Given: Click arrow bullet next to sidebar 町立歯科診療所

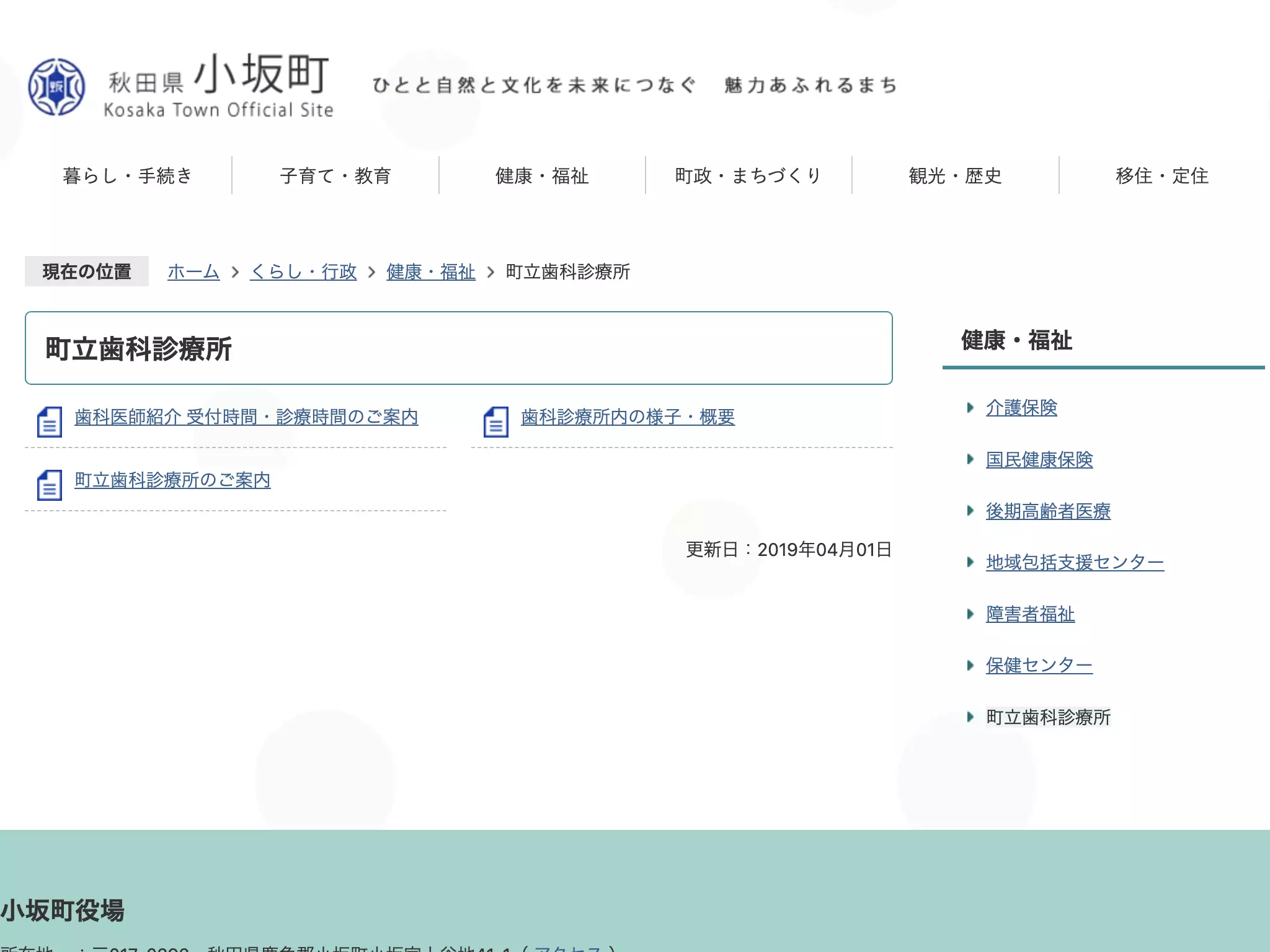Looking at the screenshot, I should pyautogui.click(x=970, y=717).
